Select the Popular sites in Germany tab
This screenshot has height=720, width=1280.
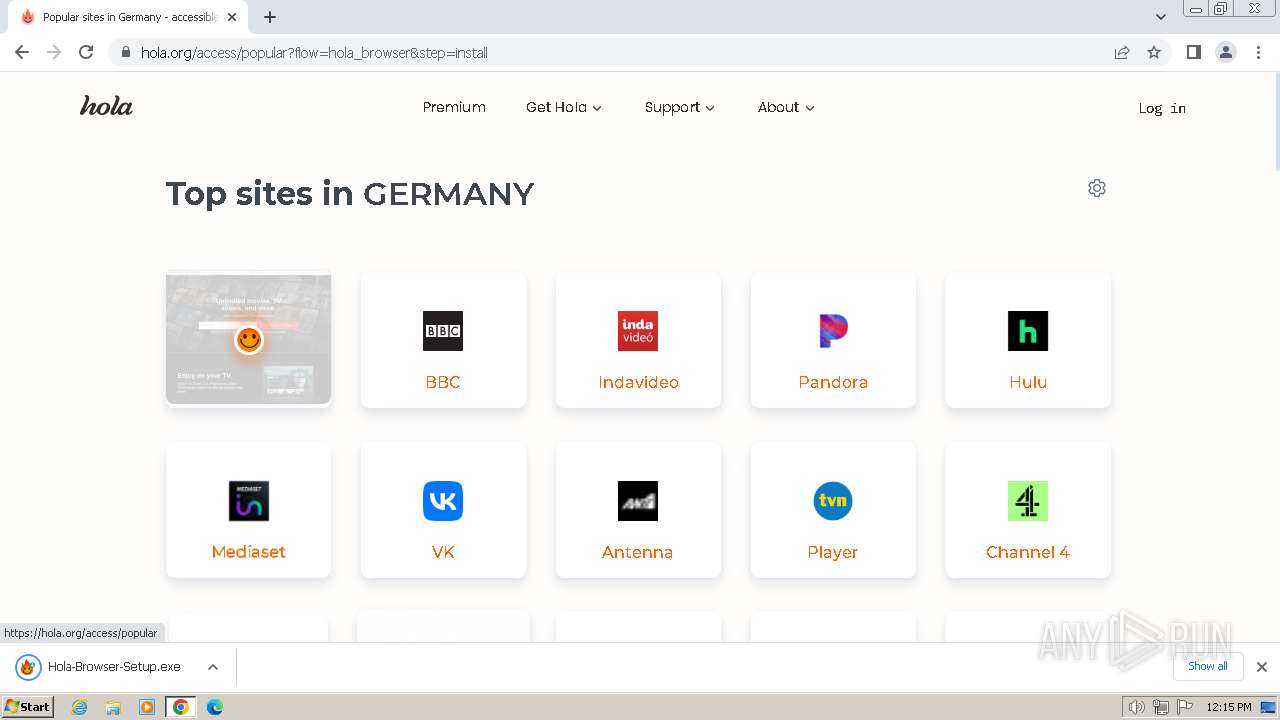pyautogui.click(x=129, y=17)
